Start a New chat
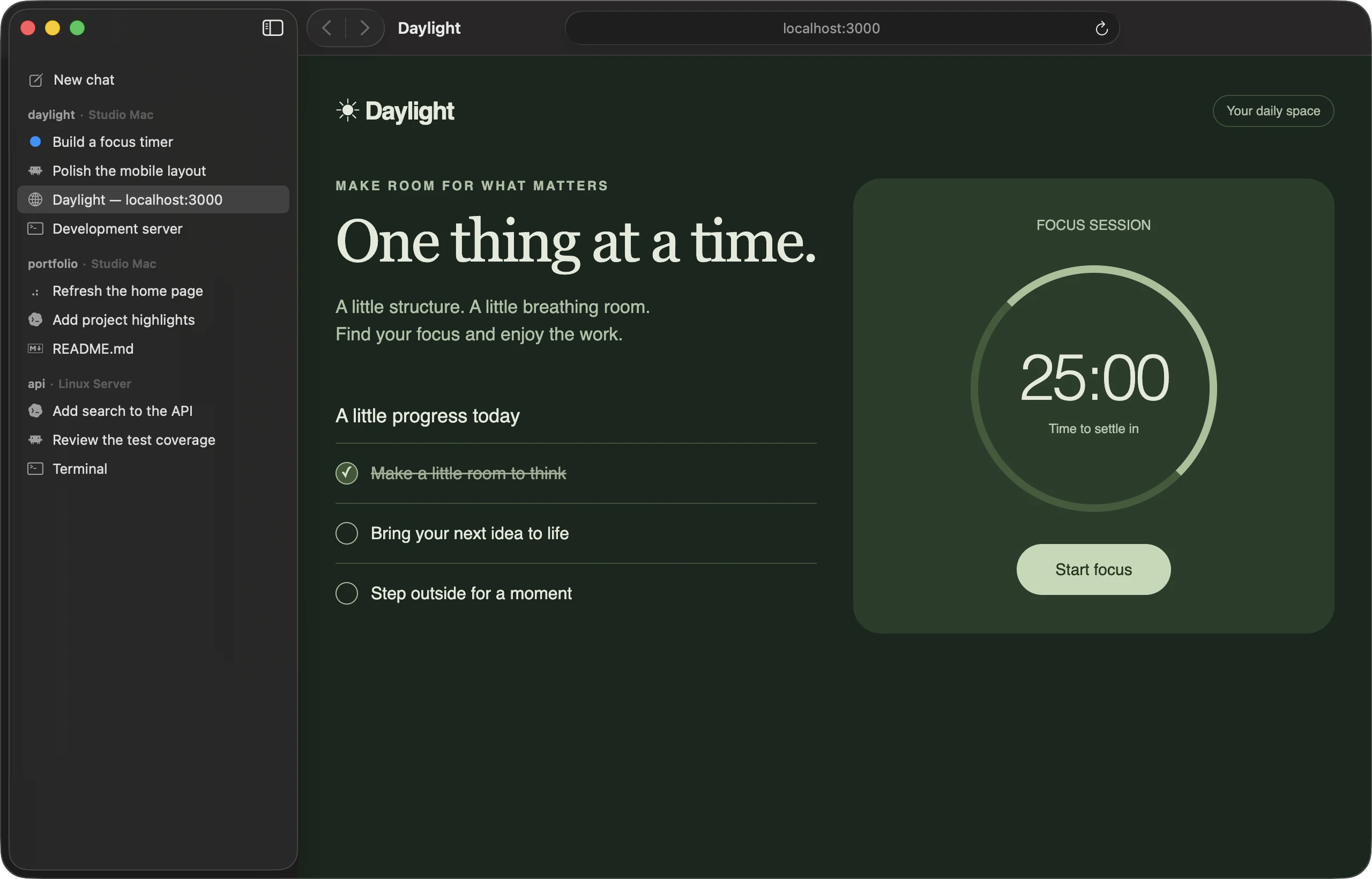1372x879 pixels. [153, 80]
